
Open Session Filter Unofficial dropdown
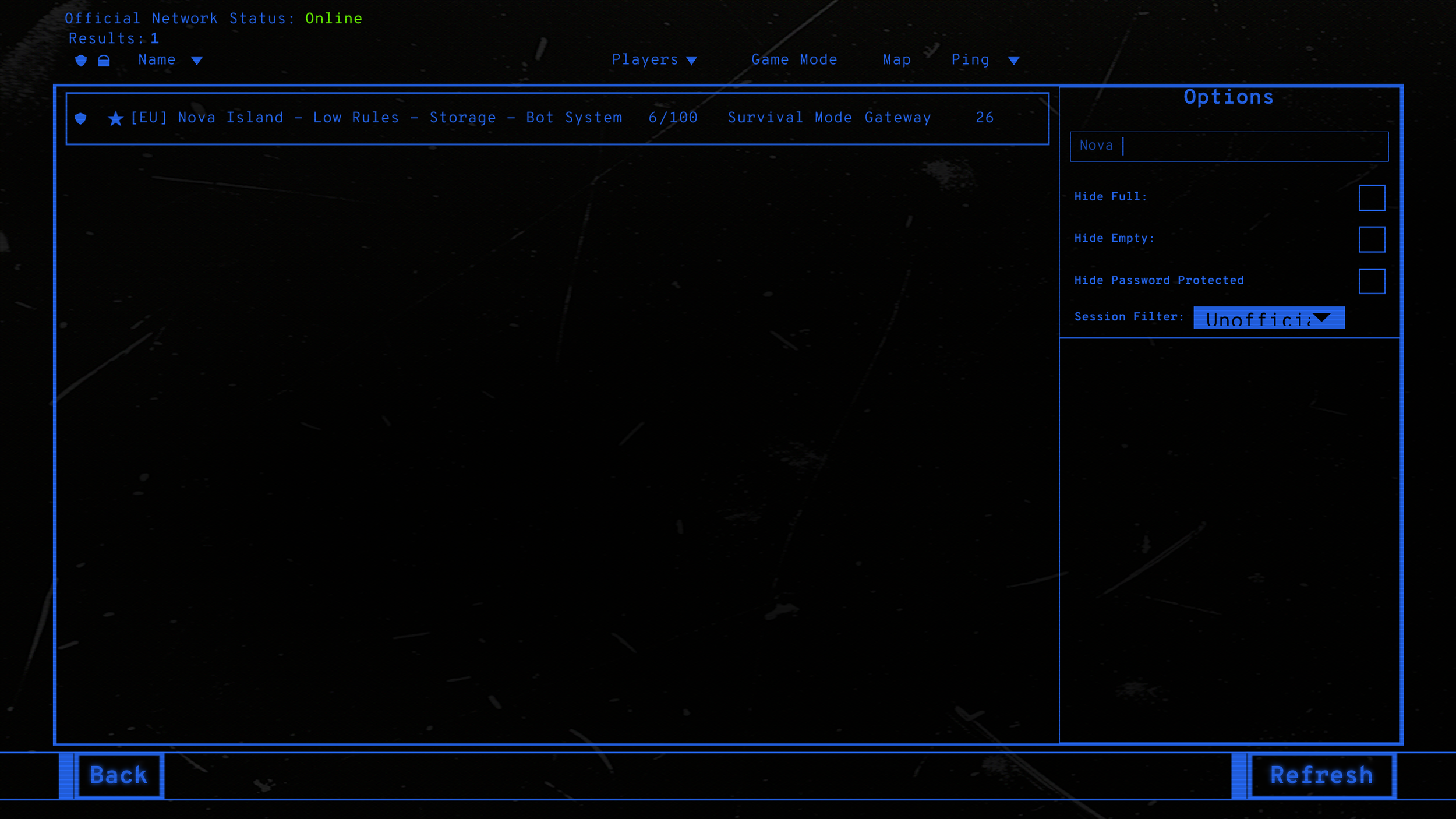(1268, 318)
